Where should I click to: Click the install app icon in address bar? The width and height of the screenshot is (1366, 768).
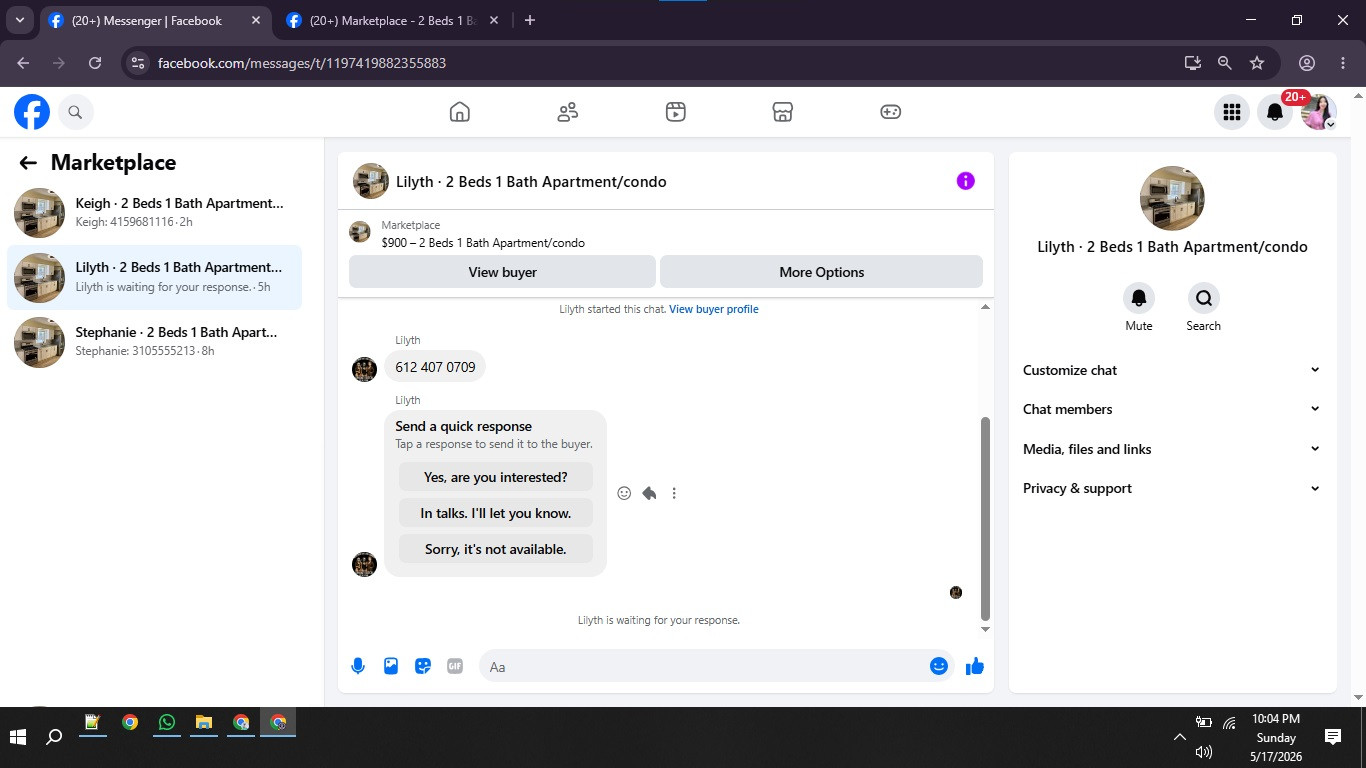click(x=1192, y=63)
